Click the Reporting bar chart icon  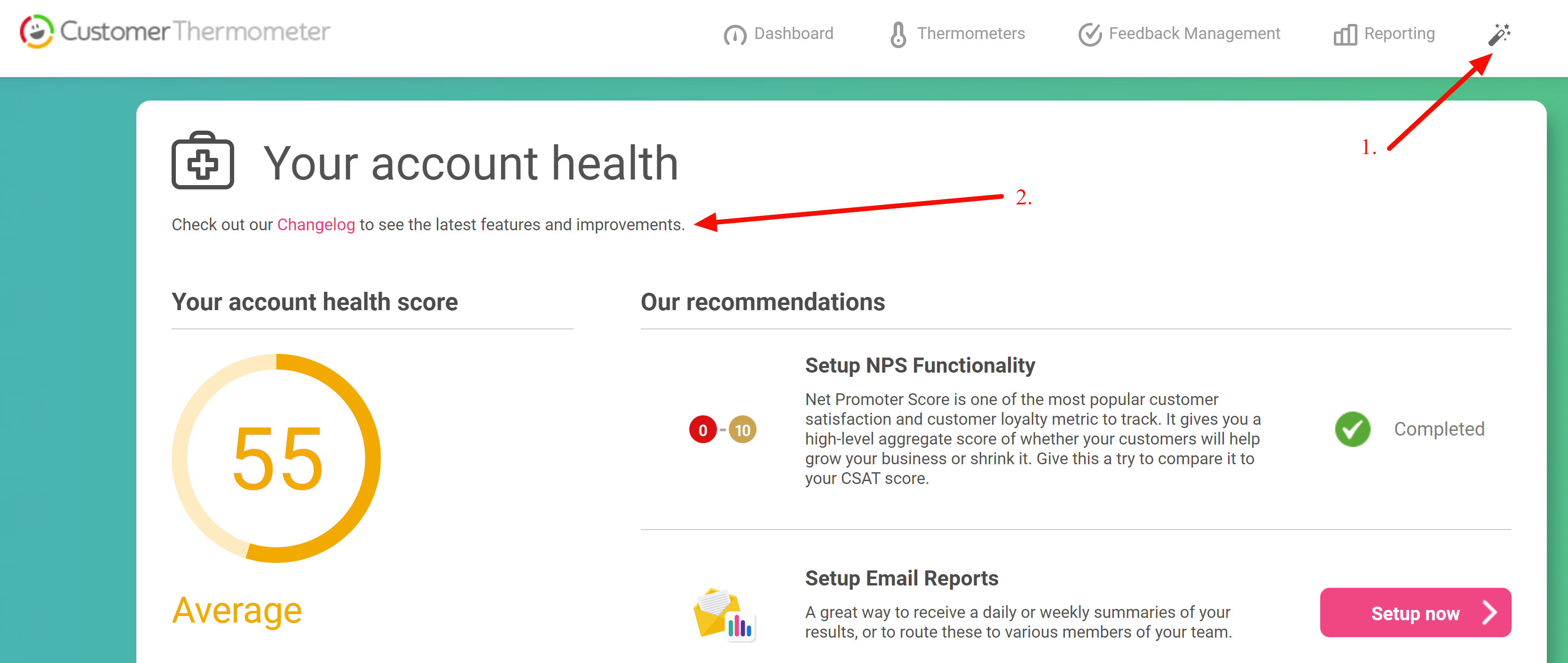1345,35
